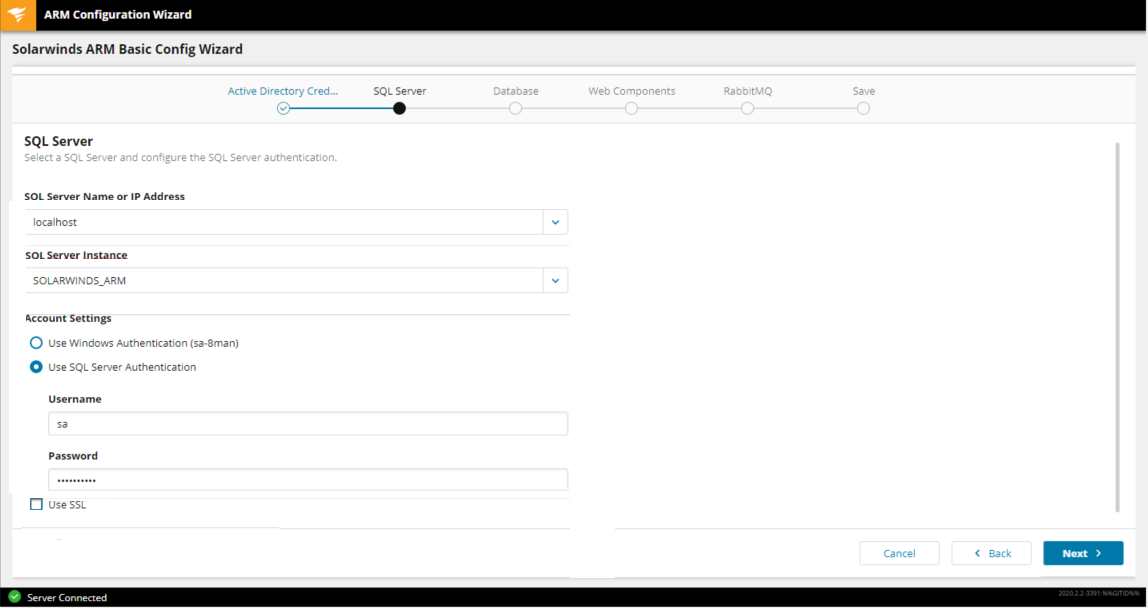1148x608 pixels.
Task: Enable the Use SSL checkbox
Action: coord(37,505)
